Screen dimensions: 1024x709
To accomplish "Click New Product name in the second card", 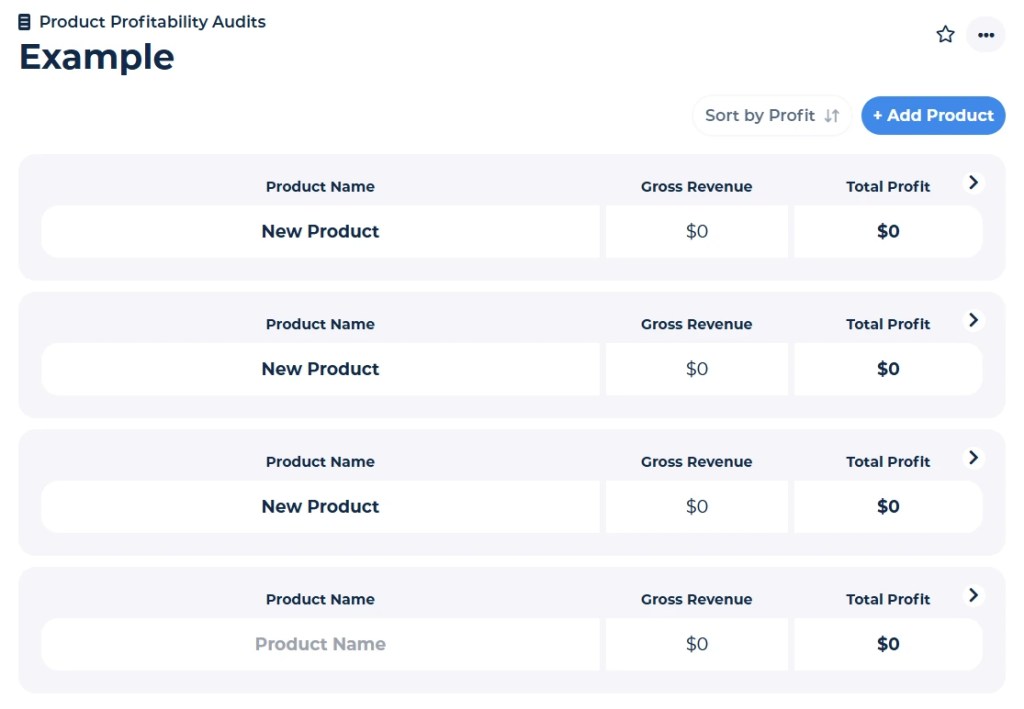I will [320, 369].
